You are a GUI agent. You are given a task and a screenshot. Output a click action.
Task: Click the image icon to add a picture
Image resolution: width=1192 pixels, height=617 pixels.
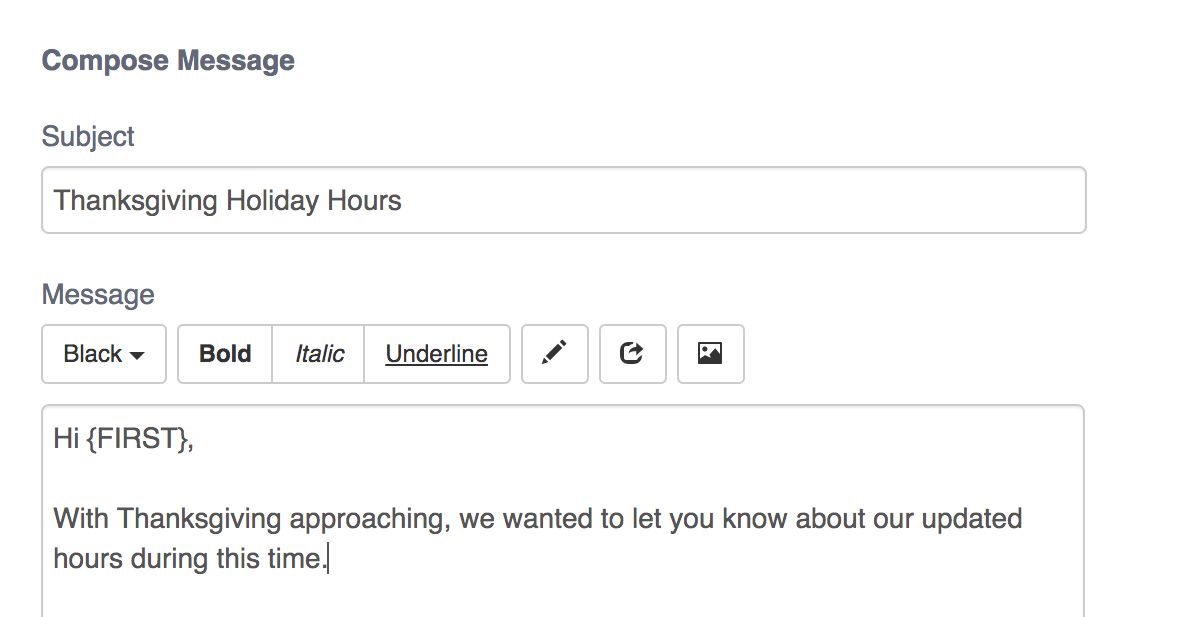point(710,353)
